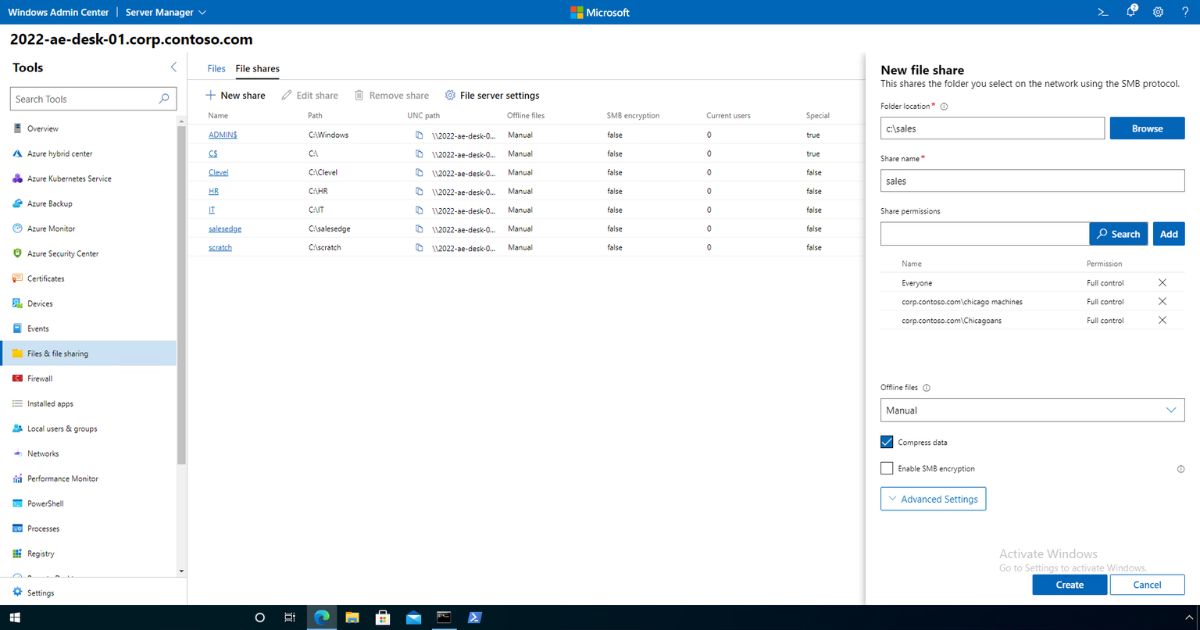1200x630 pixels.
Task: Open File Explorer from taskbar
Action: click(351, 618)
